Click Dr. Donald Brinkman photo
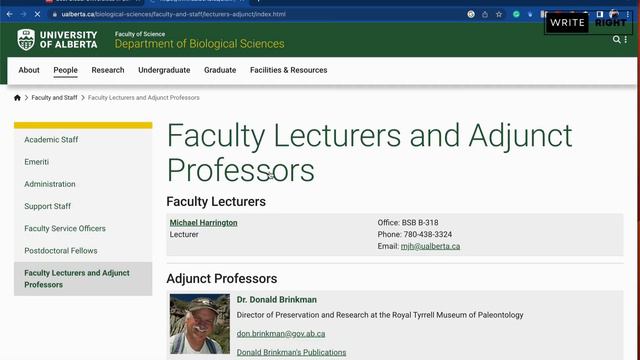 200,324
